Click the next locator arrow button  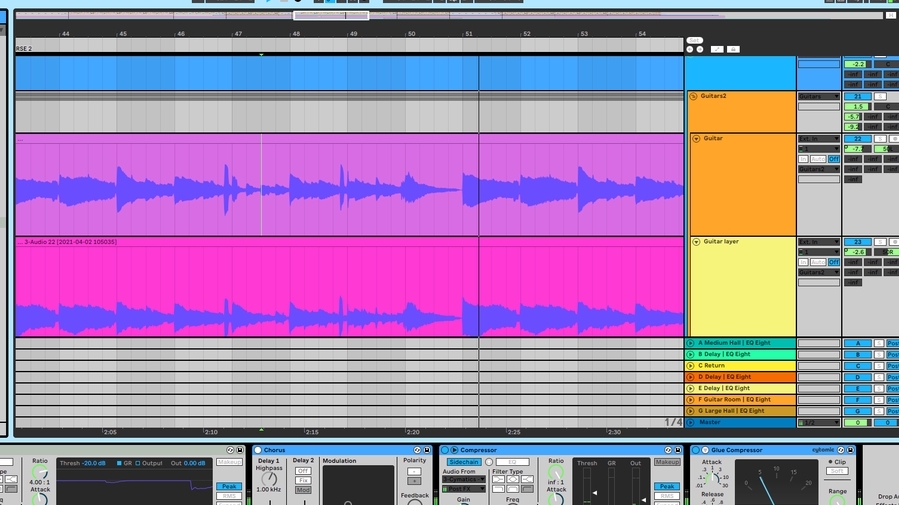[x=700, y=49]
